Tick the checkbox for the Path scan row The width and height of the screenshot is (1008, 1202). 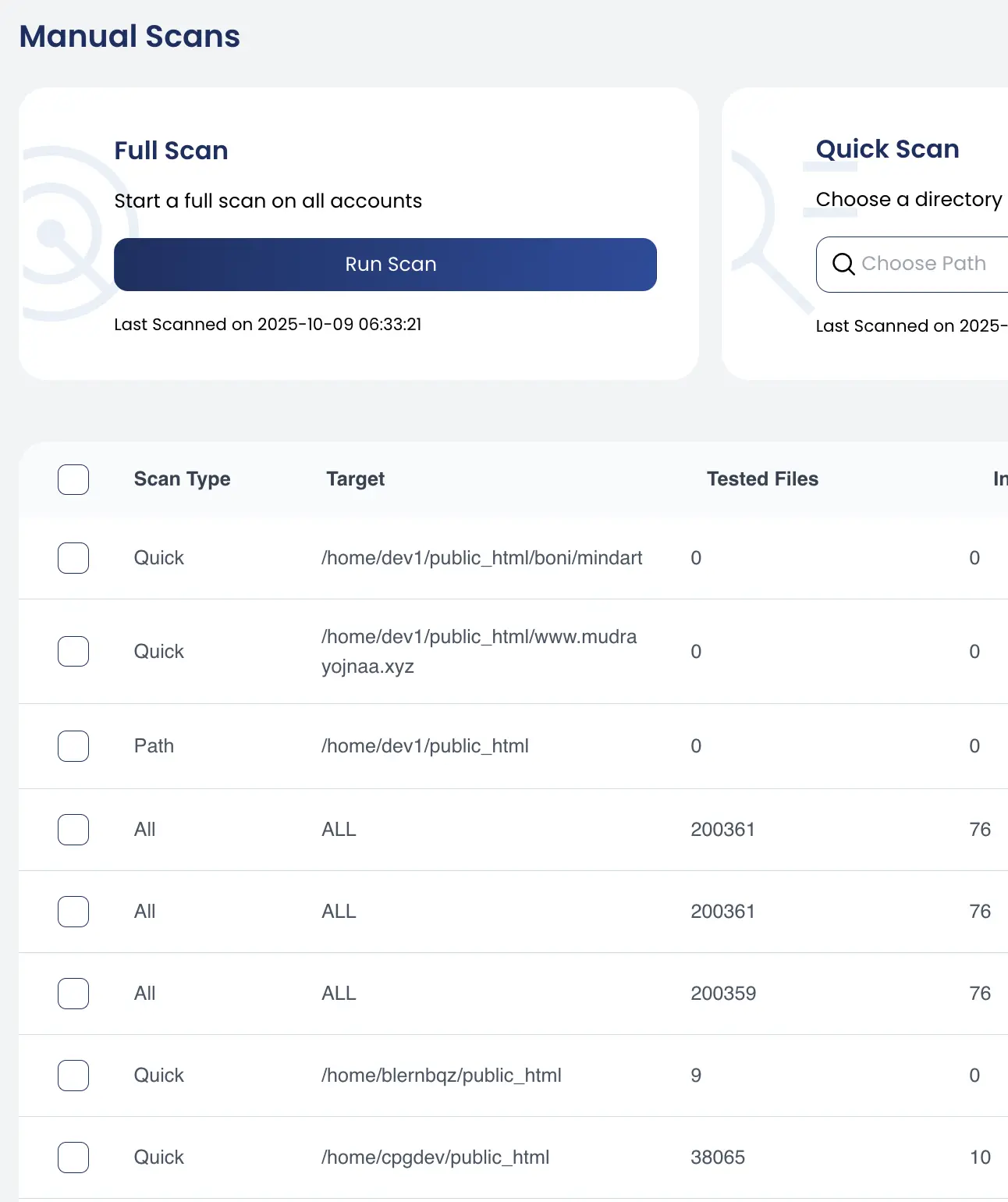[73, 746]
